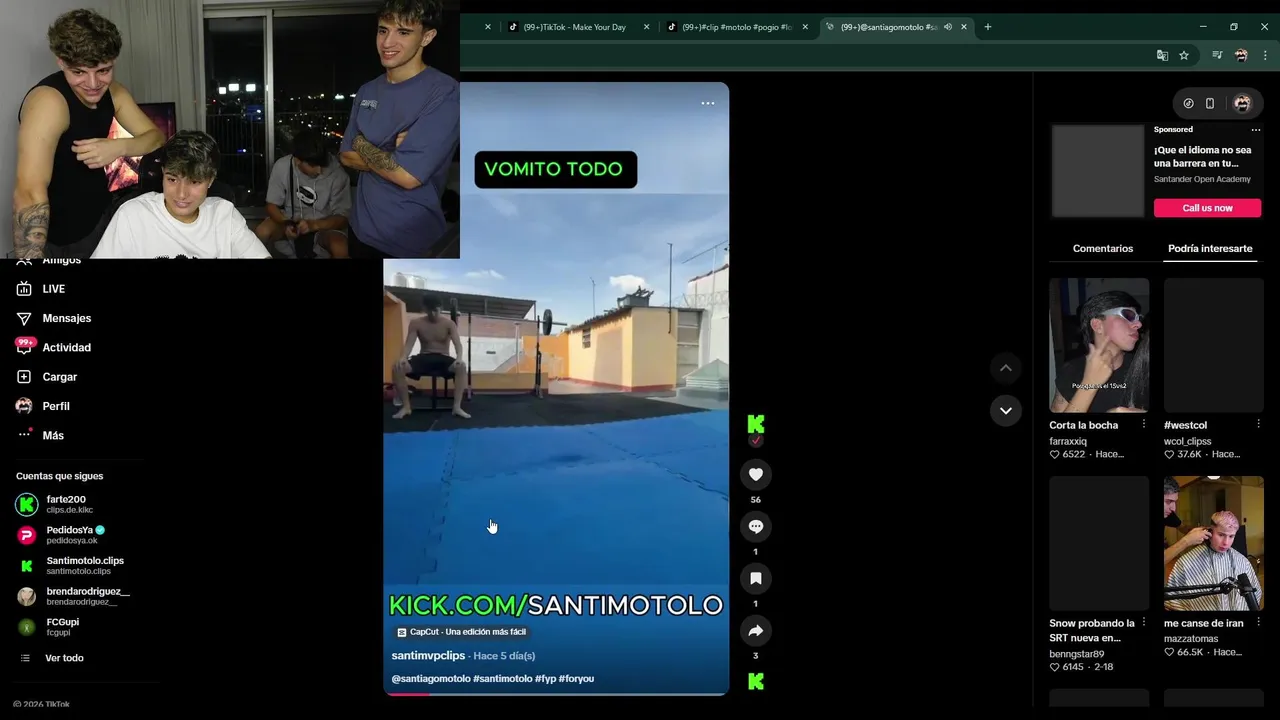1280x720 pixels.
Task: Open benngstar89 author name
Action: tap(1077, 654)
